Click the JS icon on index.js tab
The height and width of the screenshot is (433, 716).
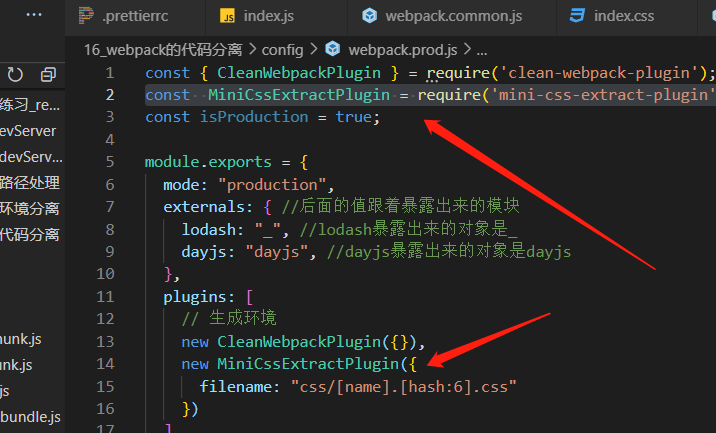point(227,16)
